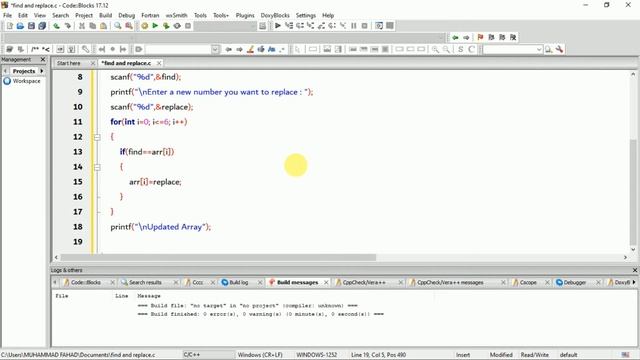Click the Read/Write status bar entry
The height and width of the screenshot is (360, 640).
534,355
